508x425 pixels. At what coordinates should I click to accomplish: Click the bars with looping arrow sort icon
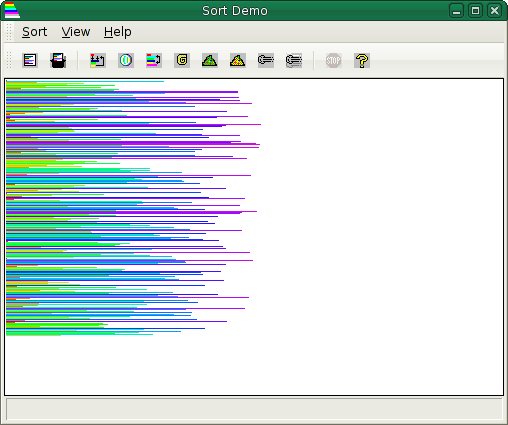tap(98, 61)
